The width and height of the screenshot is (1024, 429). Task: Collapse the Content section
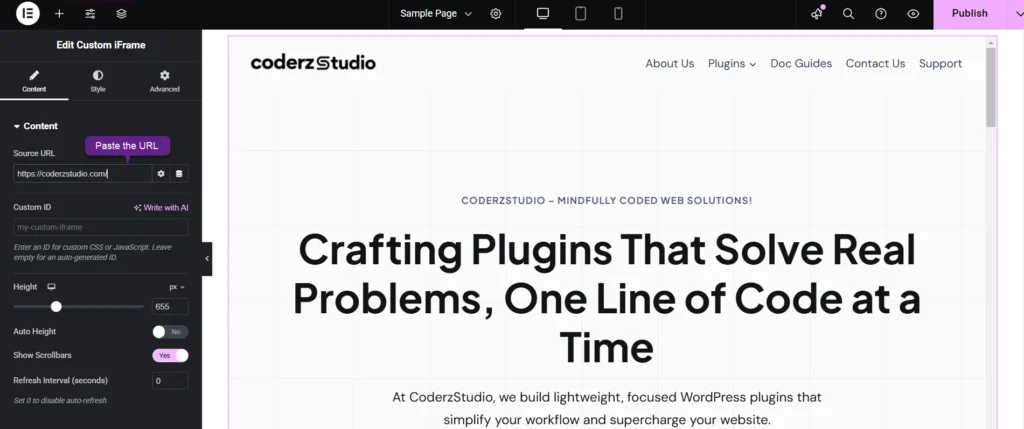tap(36, 126)
